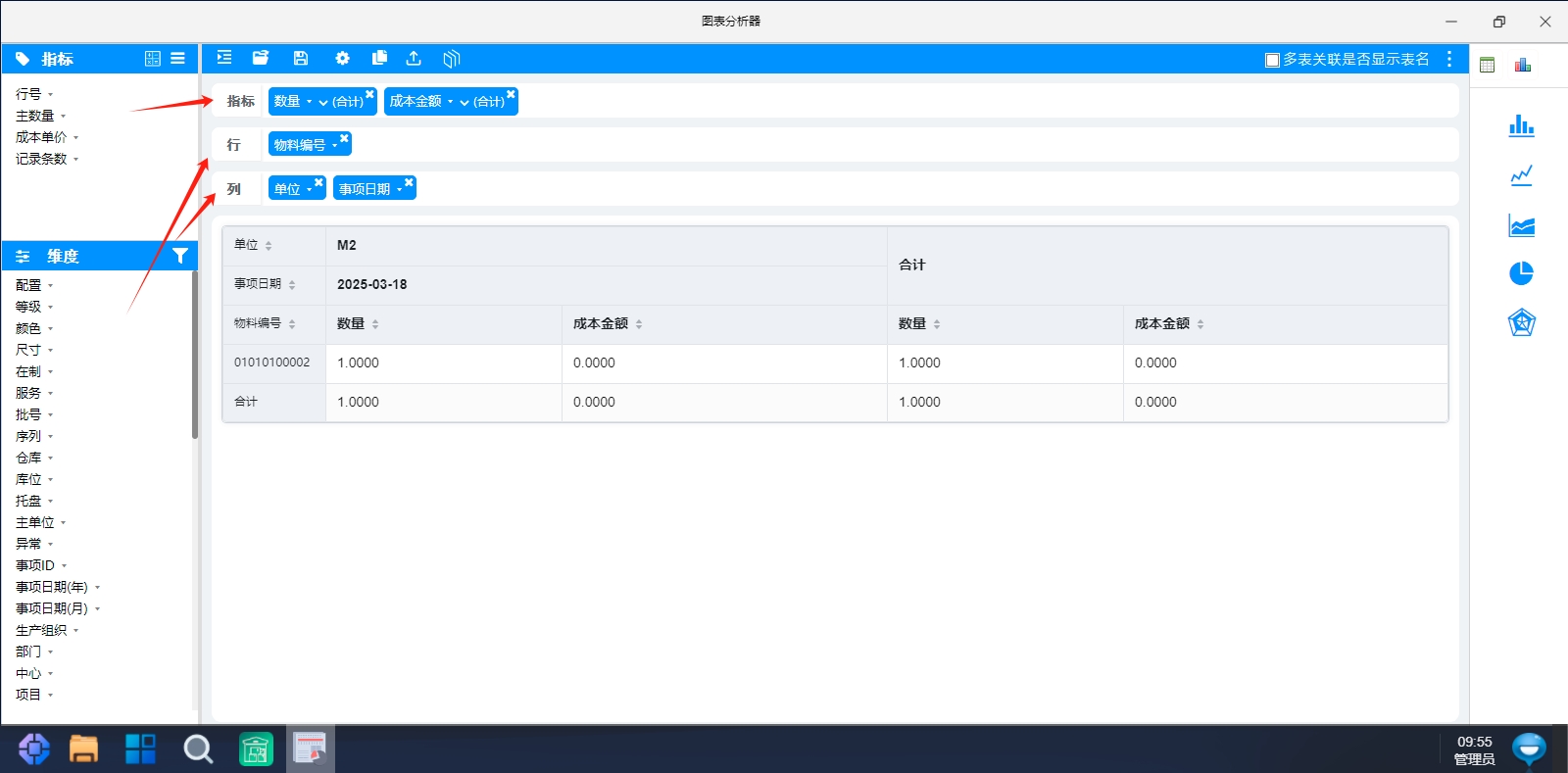Open dropdown arrow on 事项日期 chip
The height and width of the screenshot is (773, 1568).
tap(399, 190)
